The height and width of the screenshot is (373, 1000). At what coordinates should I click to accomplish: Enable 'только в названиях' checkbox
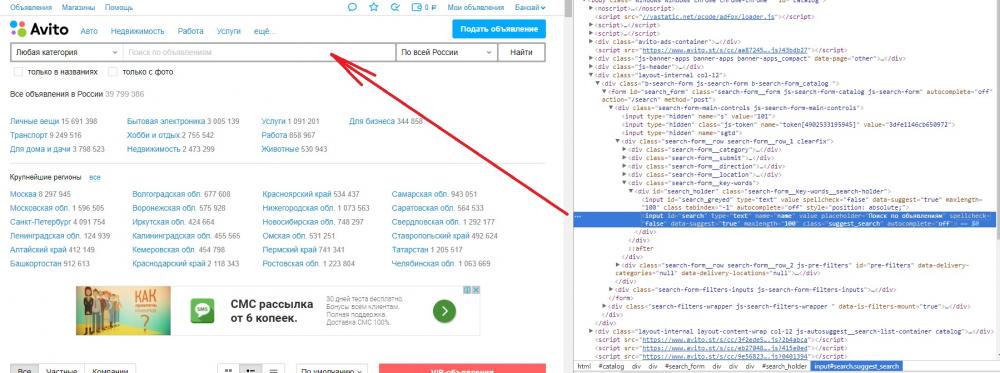click(x=18, y=72)
